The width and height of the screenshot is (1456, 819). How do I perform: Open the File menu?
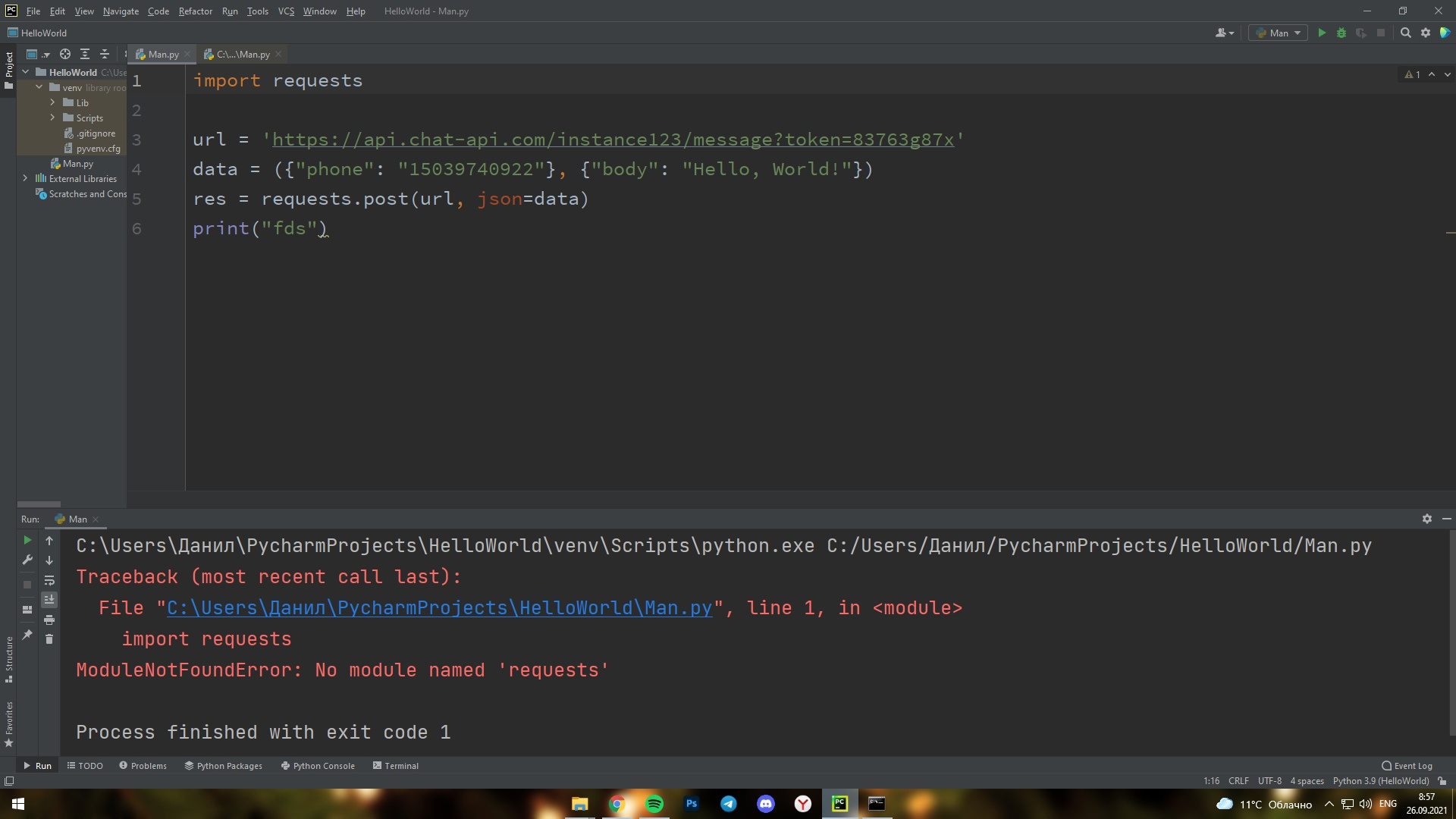click(x=33, y=11)
